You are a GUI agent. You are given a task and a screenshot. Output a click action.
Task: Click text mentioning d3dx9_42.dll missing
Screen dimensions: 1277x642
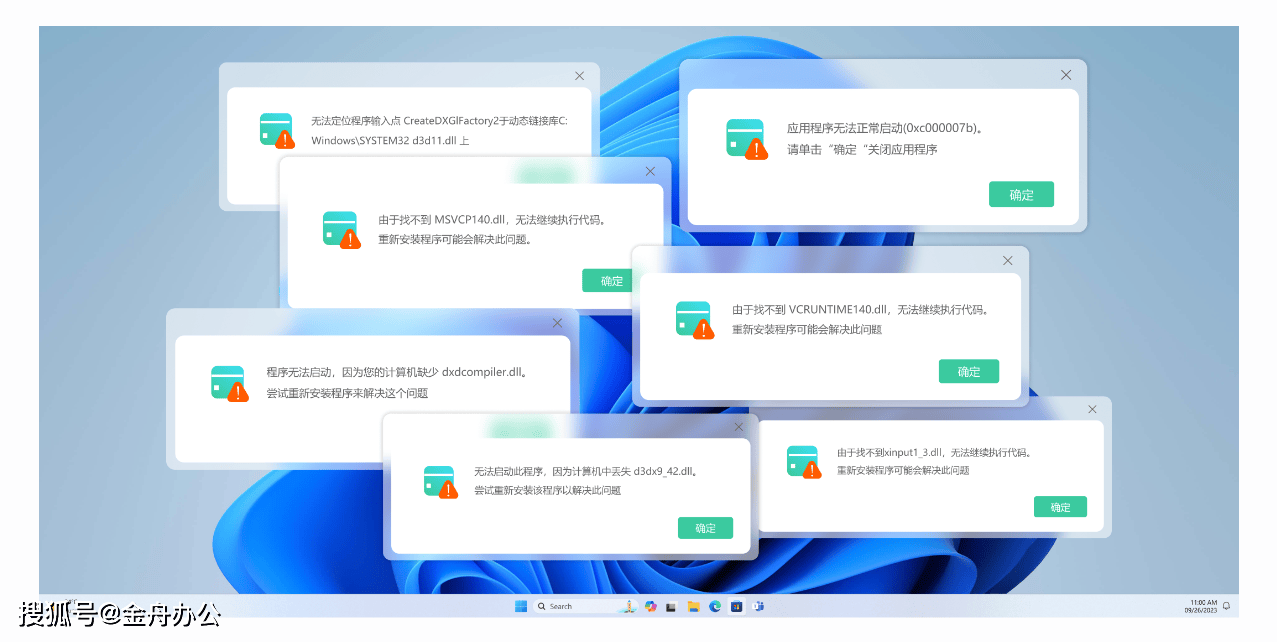[586, 471]
